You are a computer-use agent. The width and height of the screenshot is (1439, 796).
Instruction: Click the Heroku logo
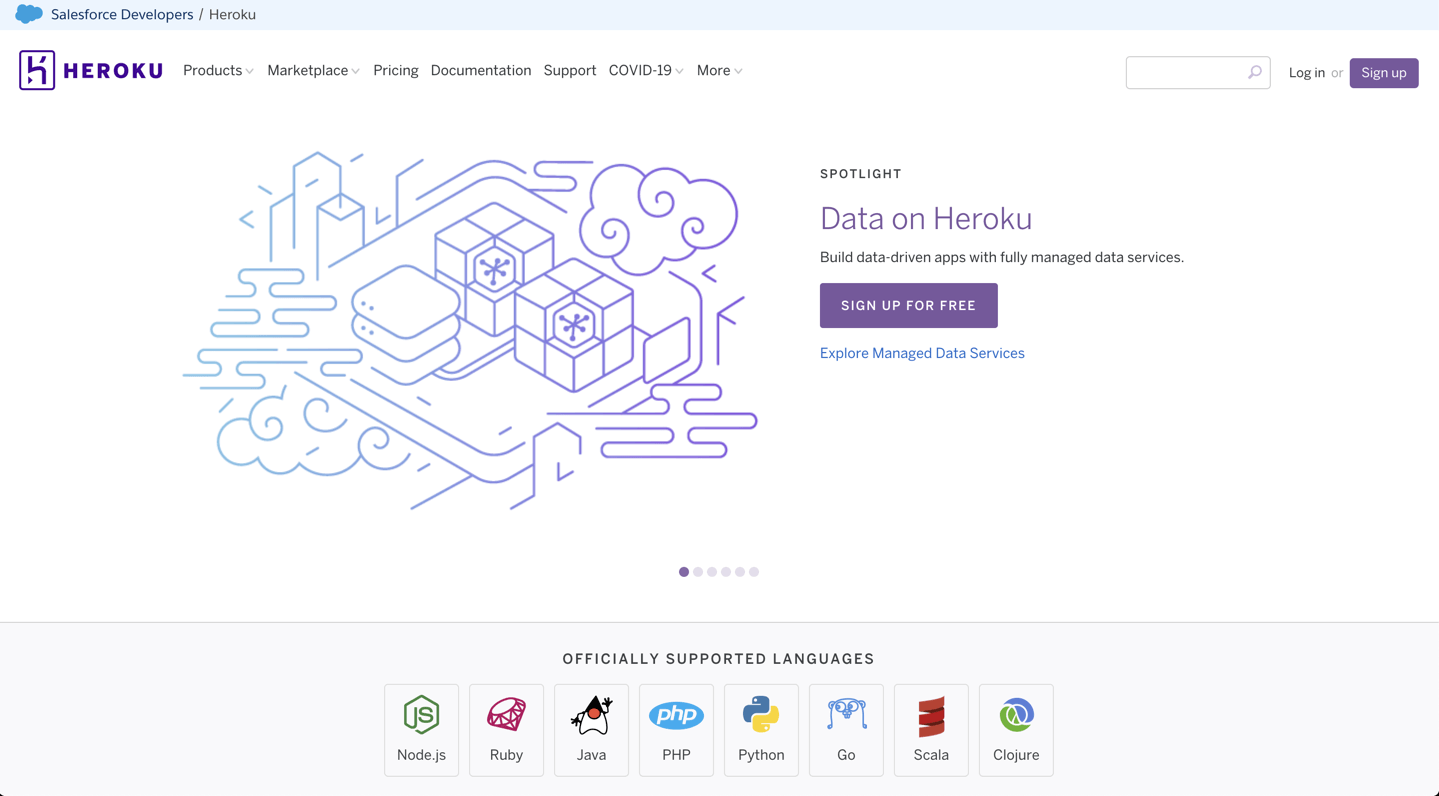coord(90,70)
